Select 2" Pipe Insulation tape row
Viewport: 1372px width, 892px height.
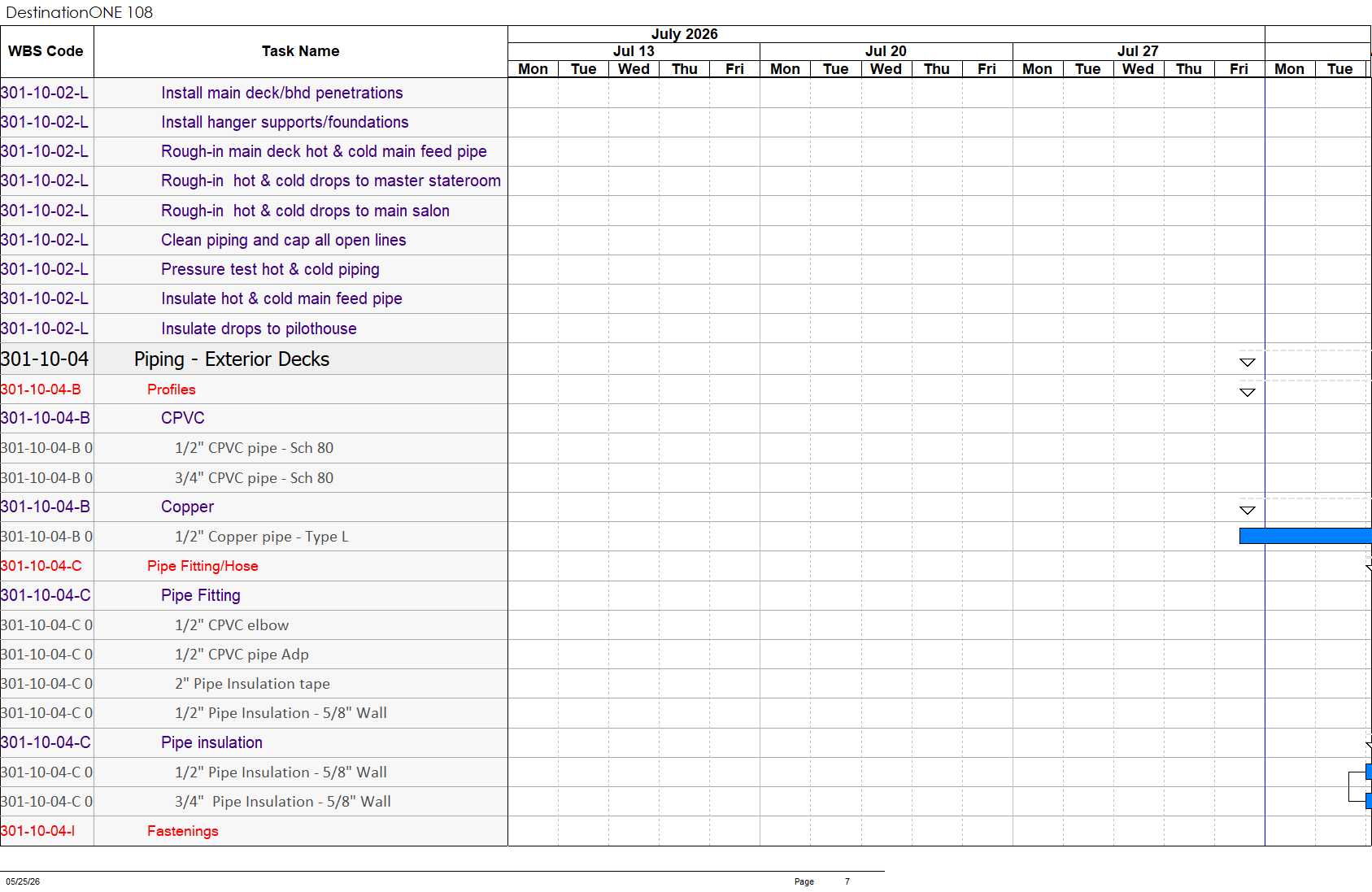tap(254, 684)
